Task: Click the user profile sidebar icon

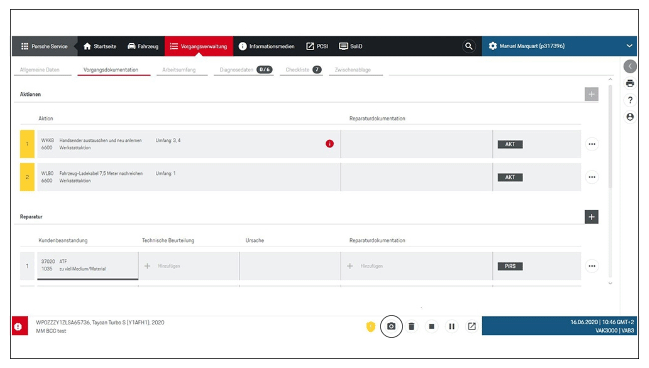Action: click(630, 117)
